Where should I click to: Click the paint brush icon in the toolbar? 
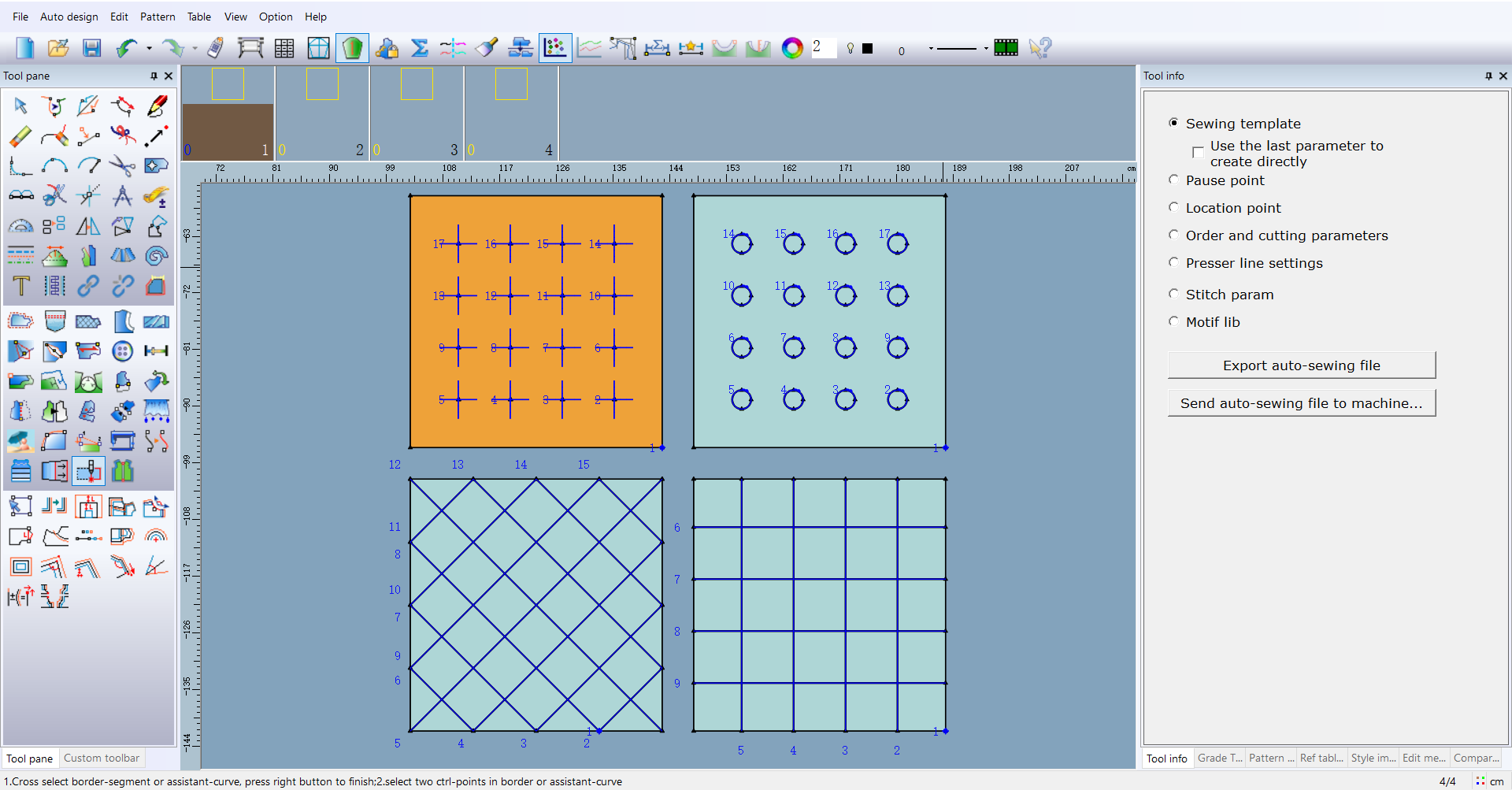coord(487,48)
